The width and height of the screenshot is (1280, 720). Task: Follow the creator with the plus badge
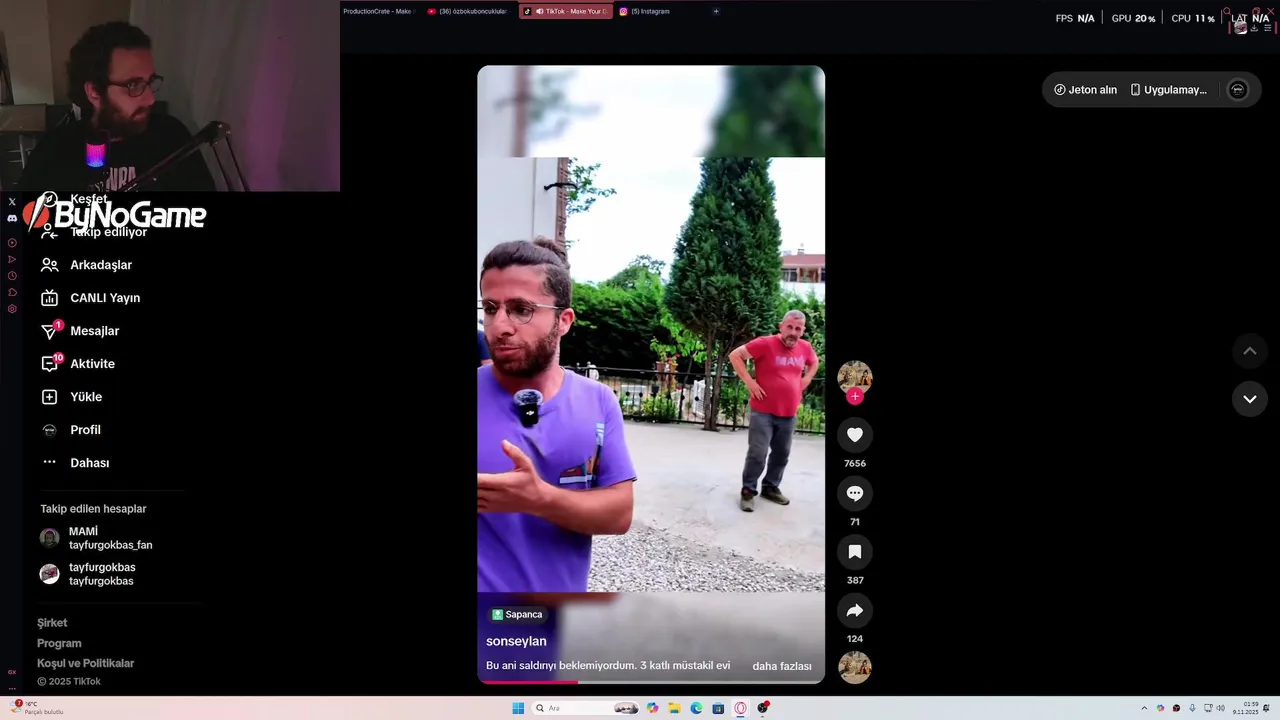(x=855, y=396)
